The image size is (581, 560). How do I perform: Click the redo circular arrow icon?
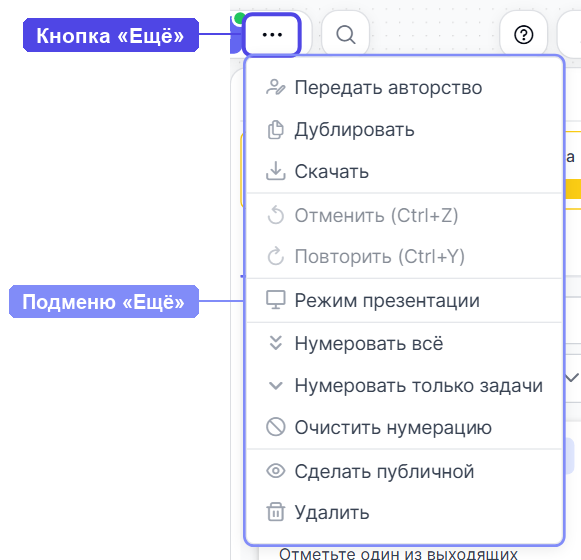click(x=276, y=256)
